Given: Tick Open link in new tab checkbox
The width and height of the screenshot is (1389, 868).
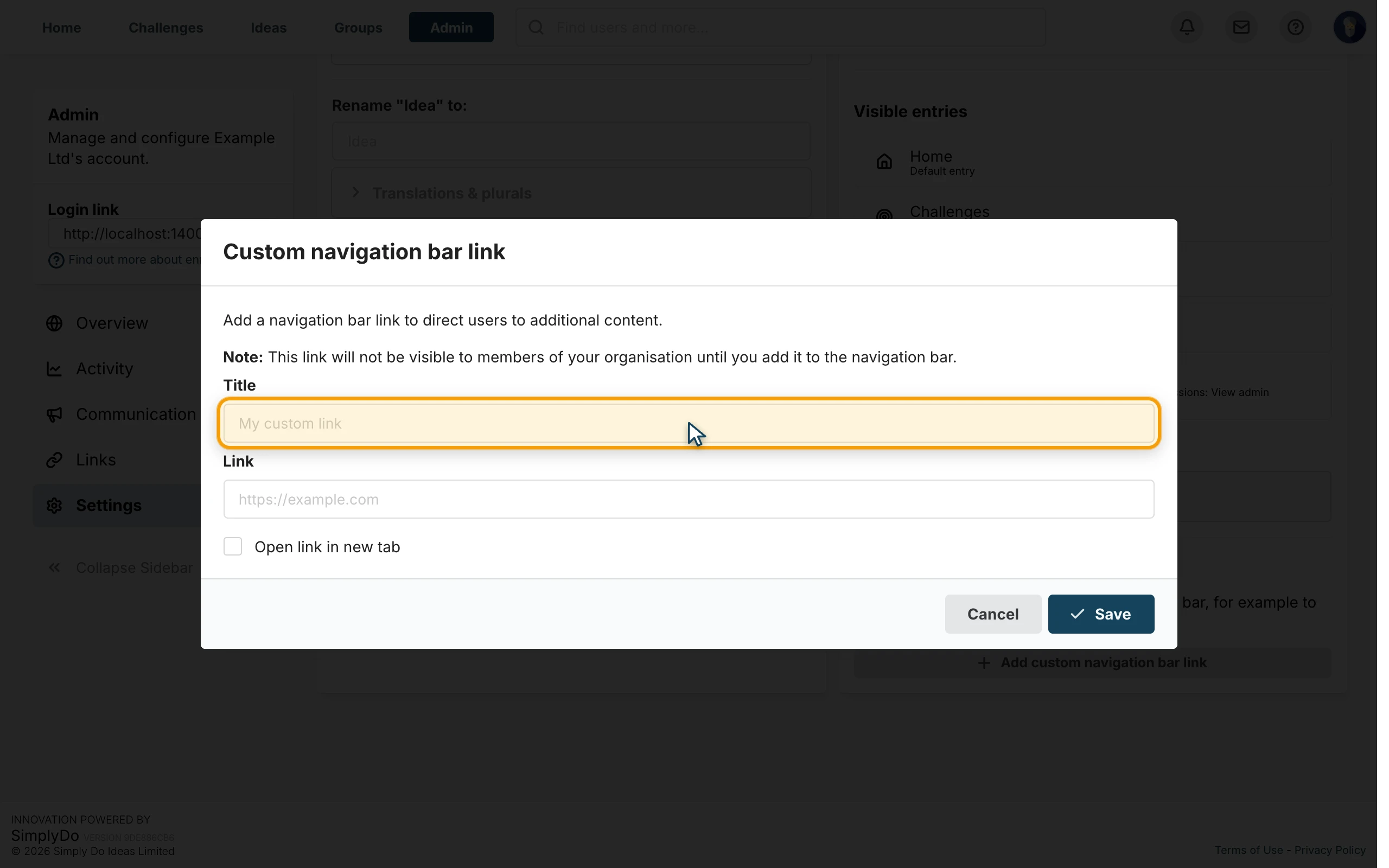Looking at the screenshot, I should pos(233,546).
